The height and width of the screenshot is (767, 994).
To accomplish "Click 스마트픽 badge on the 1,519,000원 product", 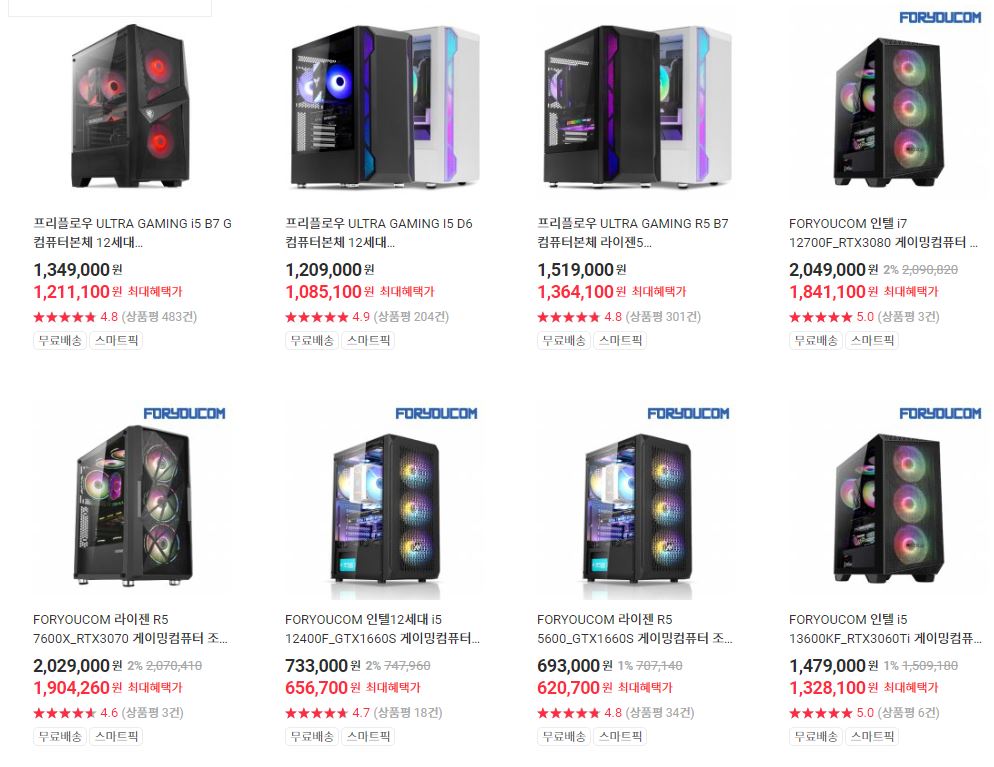I will coord(620,340).
